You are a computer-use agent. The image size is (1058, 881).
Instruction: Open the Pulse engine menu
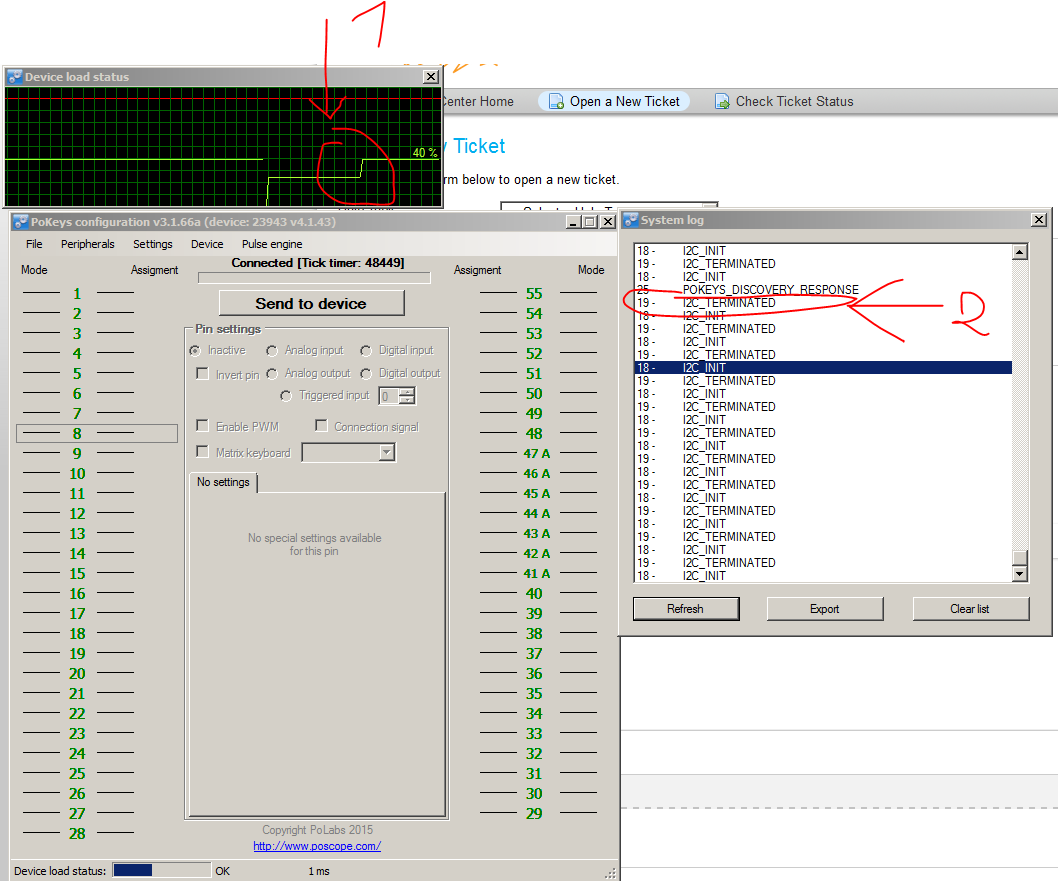click(x=271, y=244)
